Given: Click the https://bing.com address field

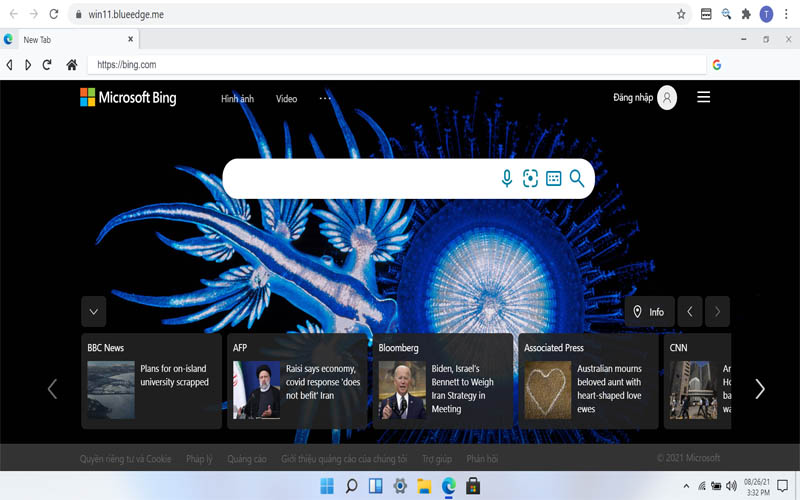Looking at the screenshot, I should click(x=397, y=65).
